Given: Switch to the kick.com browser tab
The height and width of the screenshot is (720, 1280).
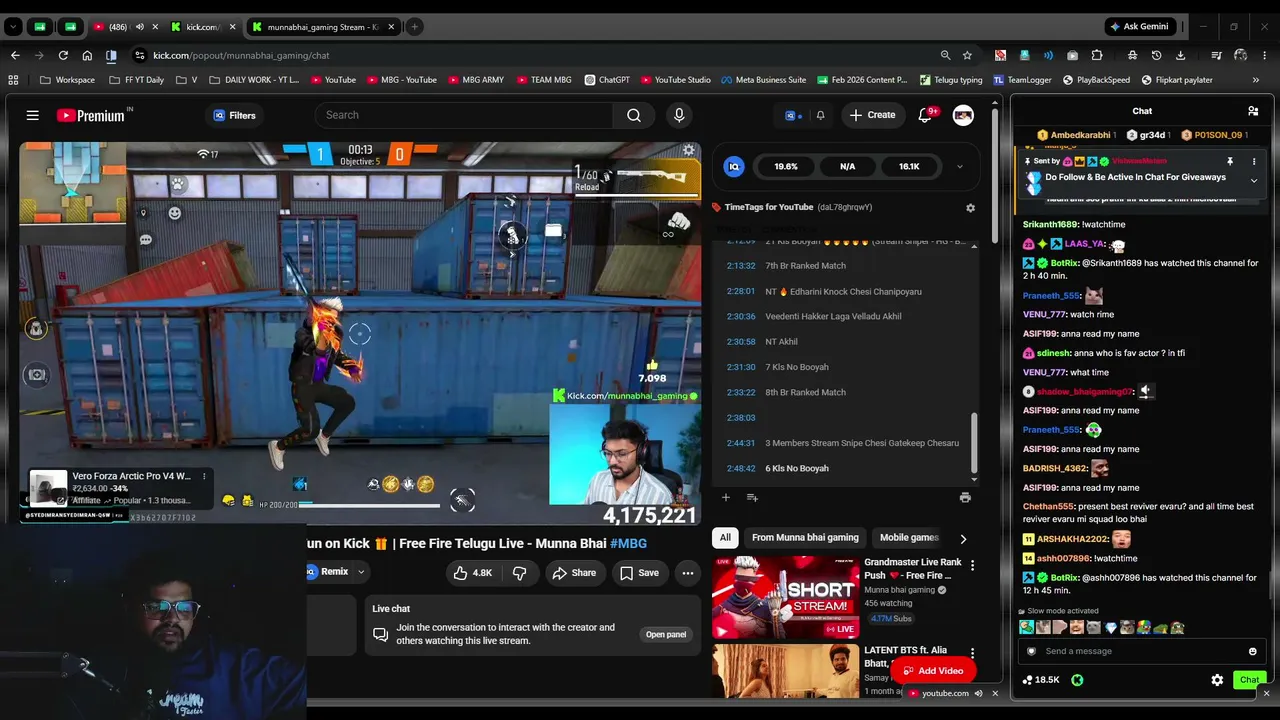Looking at the screenshot, I should click(201, 27).
